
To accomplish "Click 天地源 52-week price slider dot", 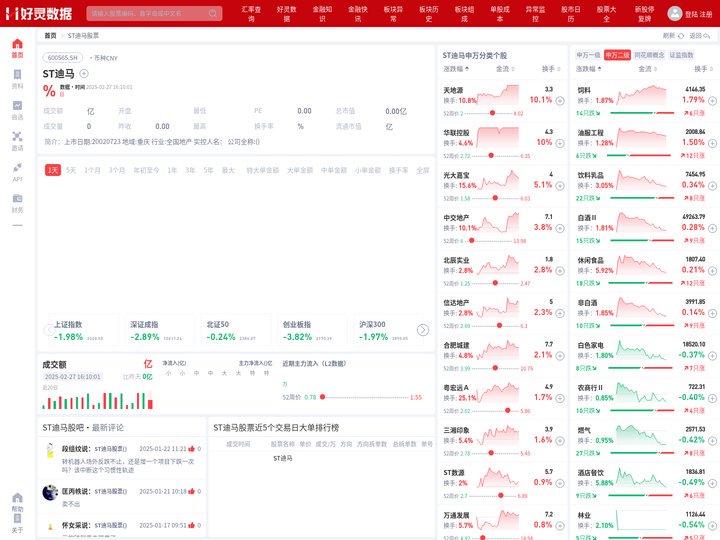I will tap(492, 113).
